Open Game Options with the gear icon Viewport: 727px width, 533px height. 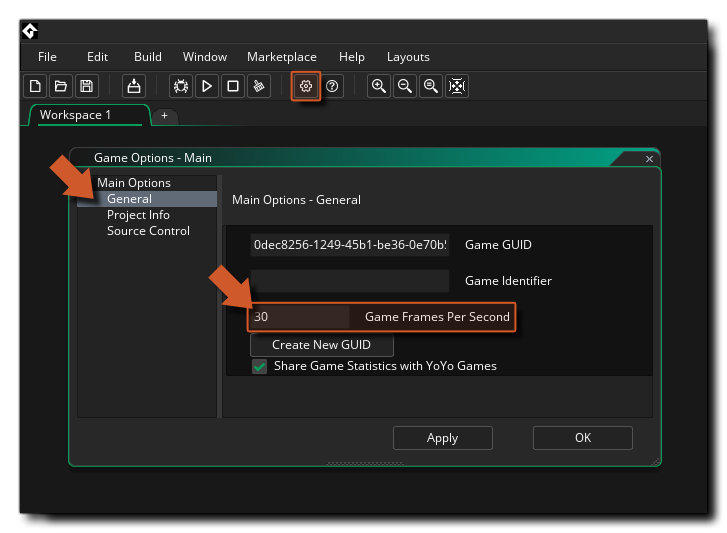click(x=306, y=86)
